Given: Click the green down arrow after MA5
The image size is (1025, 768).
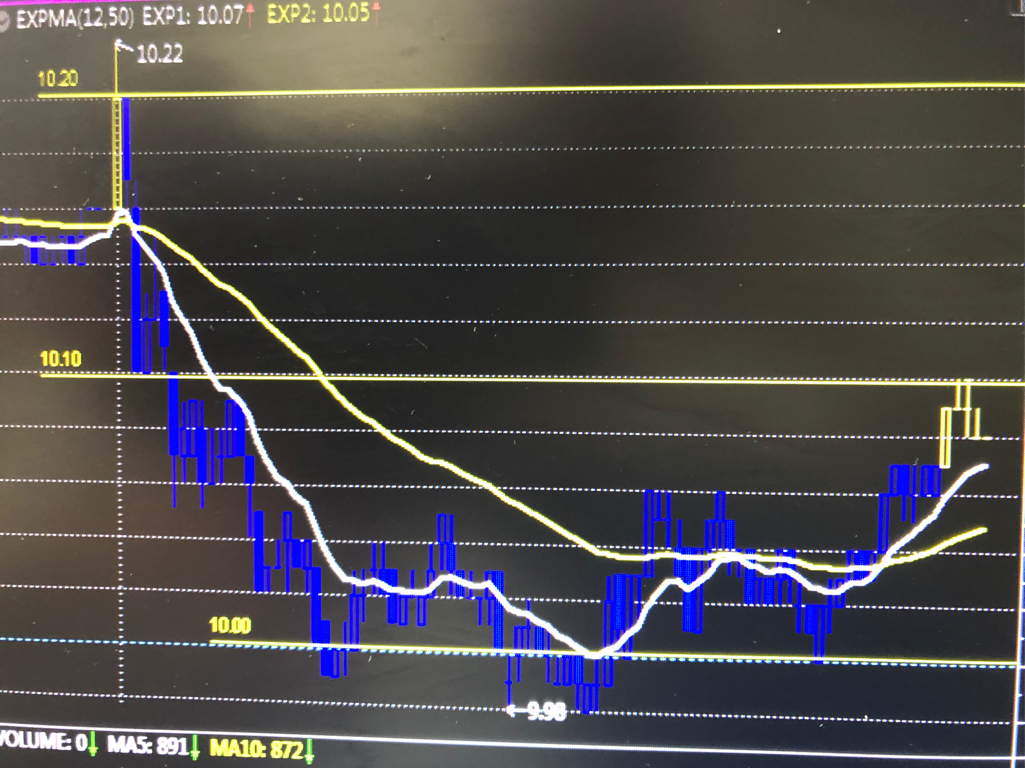Looking at the screenshot, I should pos(195,747).
